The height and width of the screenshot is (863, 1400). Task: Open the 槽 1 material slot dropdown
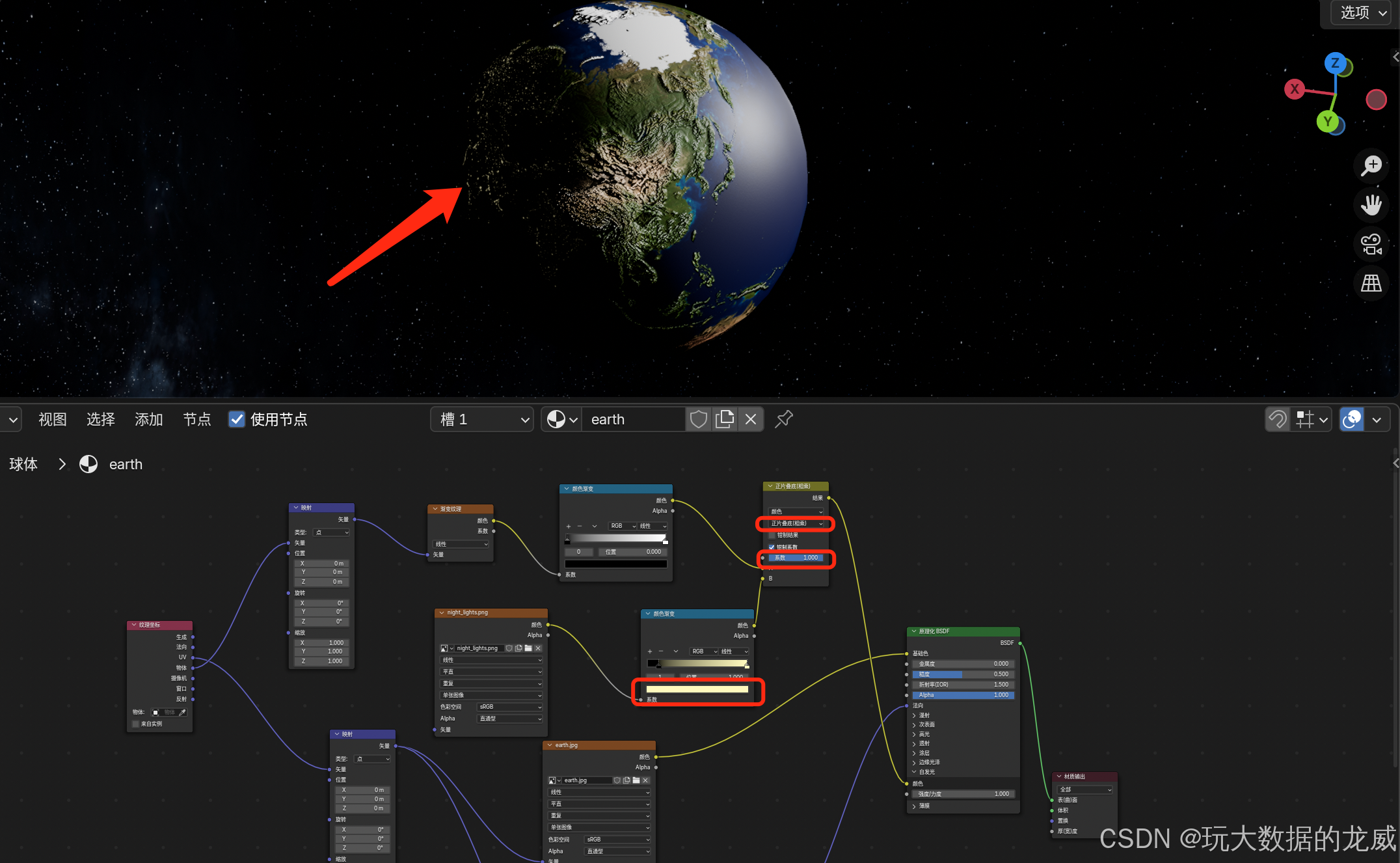482,419
